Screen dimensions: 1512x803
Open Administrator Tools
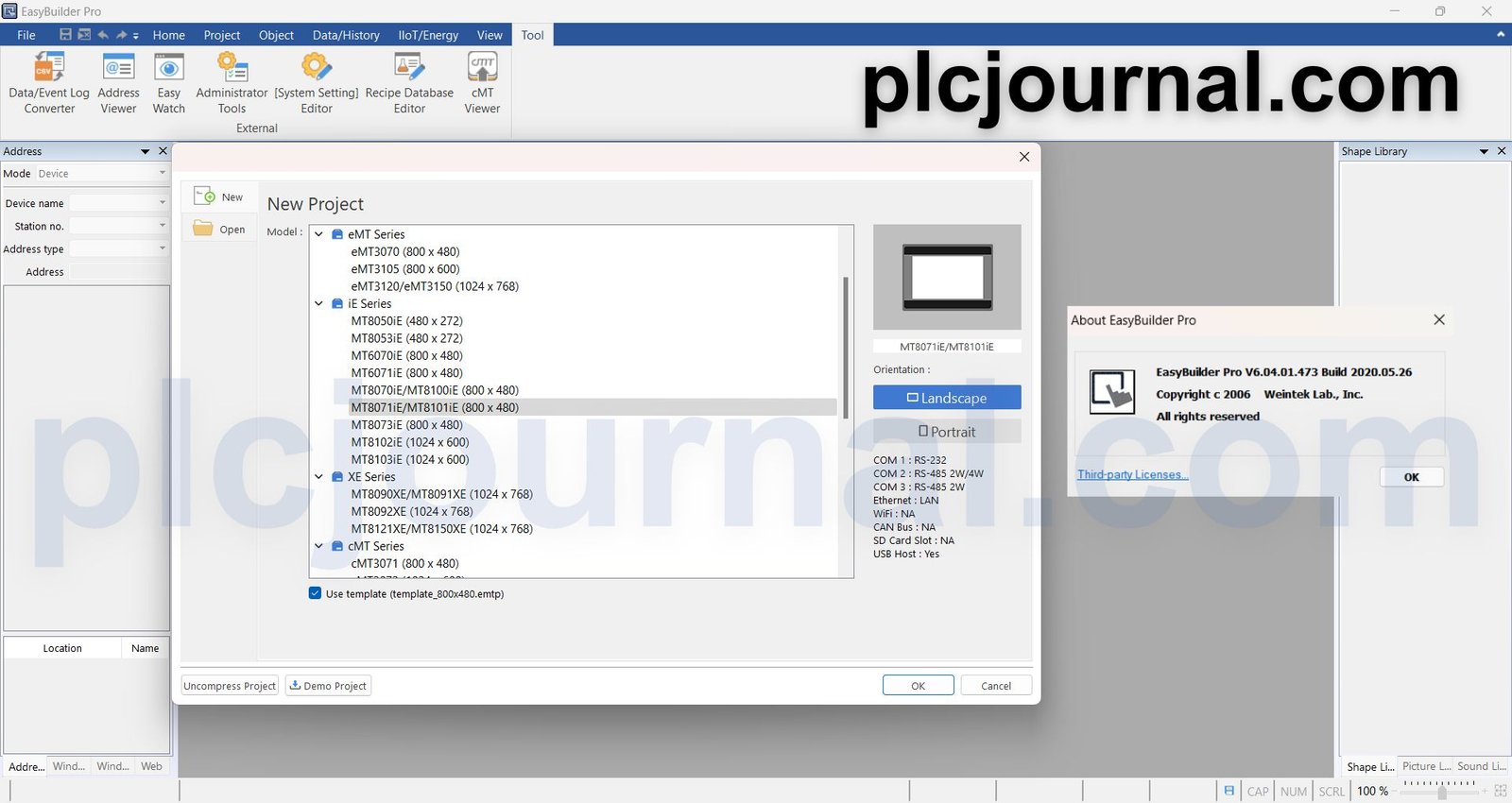click(232, 83)
